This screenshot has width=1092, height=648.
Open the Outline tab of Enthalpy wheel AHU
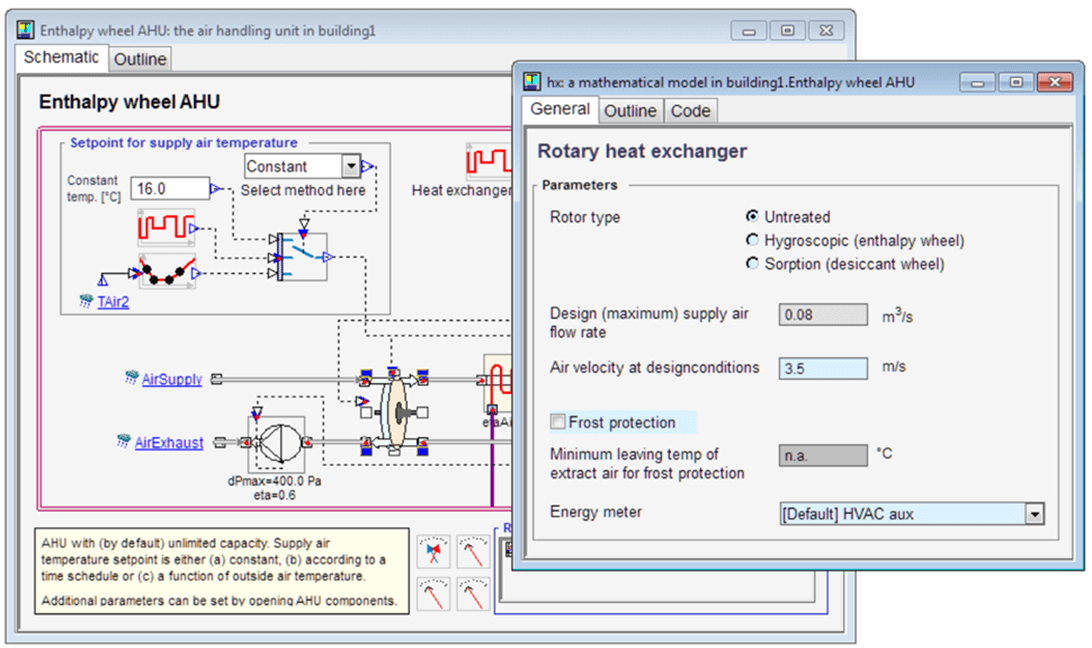coord(140,59)
